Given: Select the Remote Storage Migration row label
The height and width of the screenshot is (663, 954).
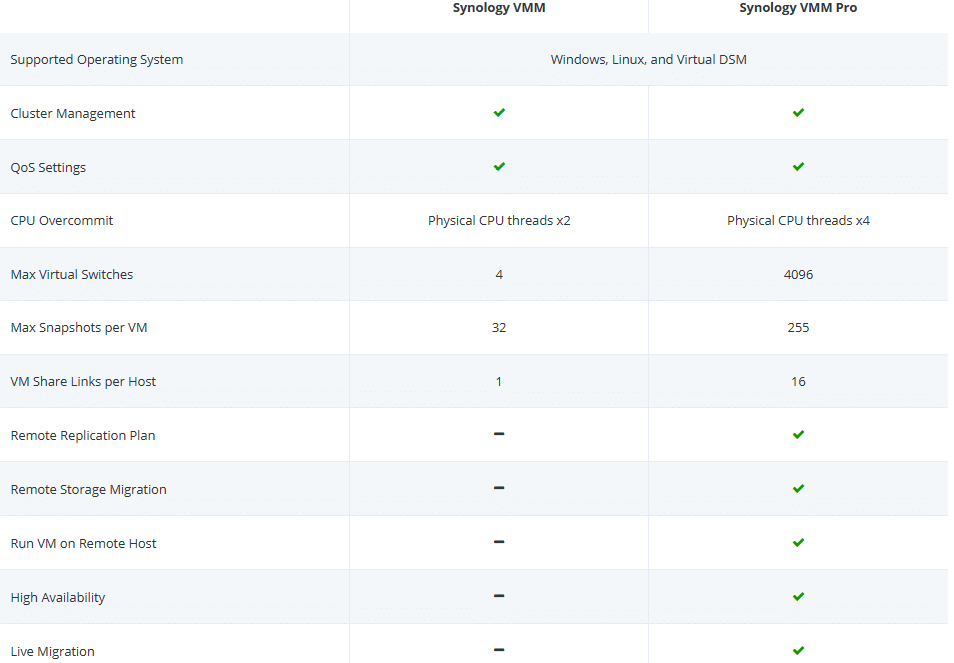Looking at the screenshot, I should [88, 490].
